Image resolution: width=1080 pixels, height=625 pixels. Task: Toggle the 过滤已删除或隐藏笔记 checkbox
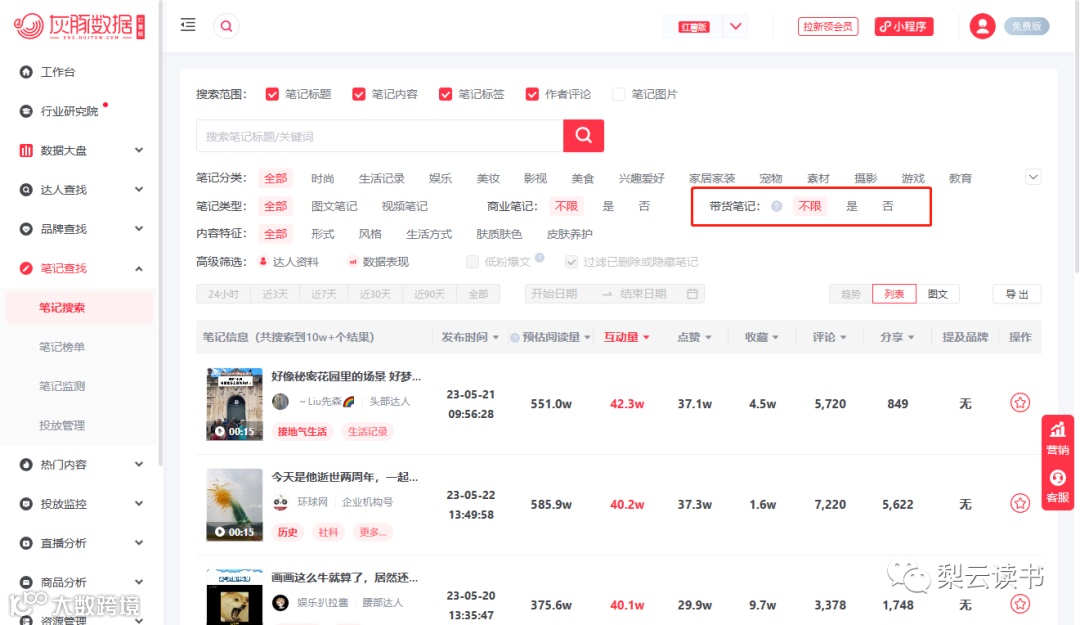click(x=571, y=262)
